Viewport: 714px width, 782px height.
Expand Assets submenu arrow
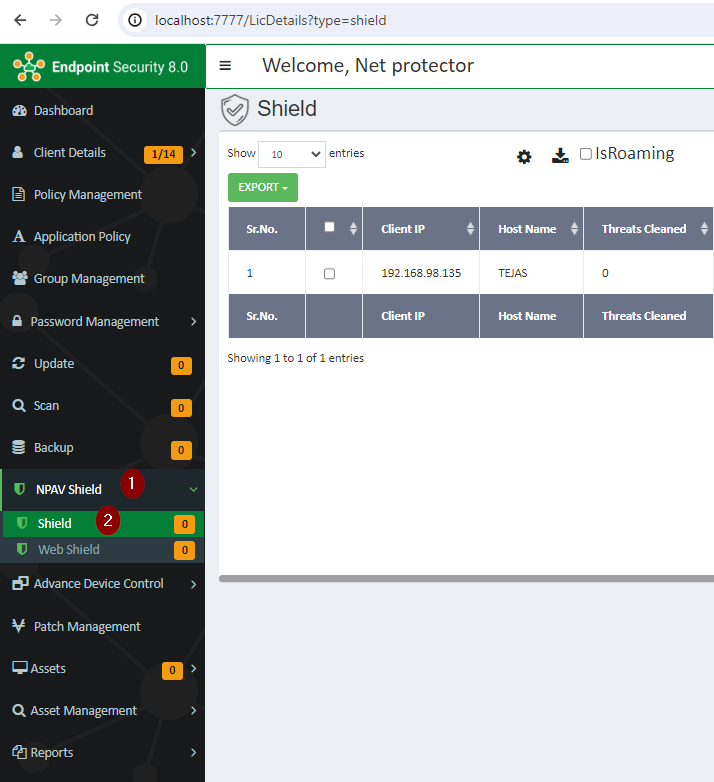(x=193, y=668)
